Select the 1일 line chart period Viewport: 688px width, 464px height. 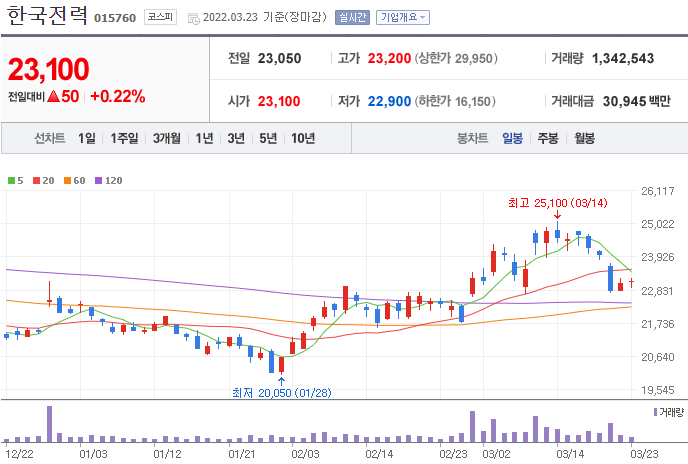click(x=86, y=138)
